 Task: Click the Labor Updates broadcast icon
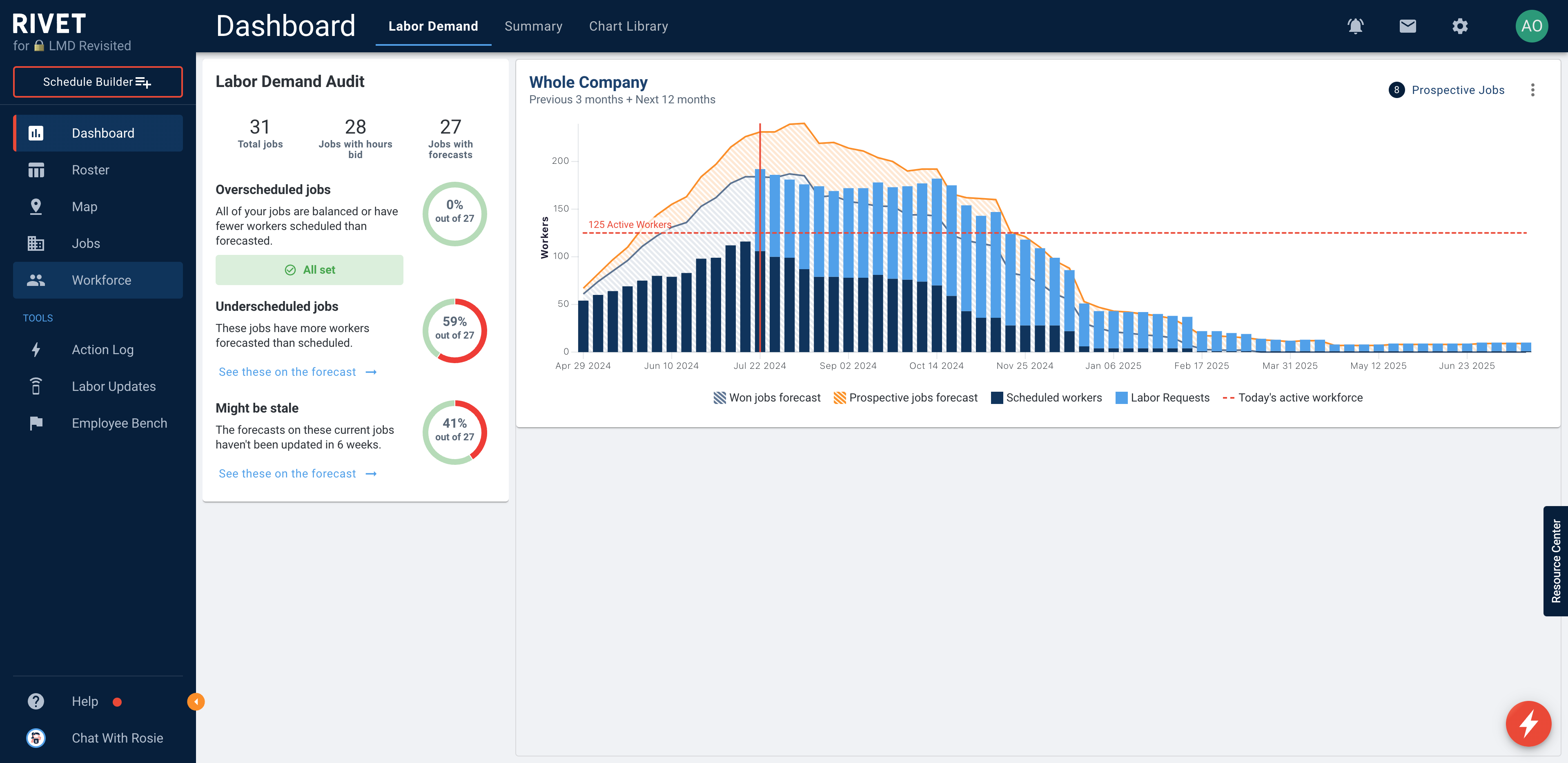36,386
